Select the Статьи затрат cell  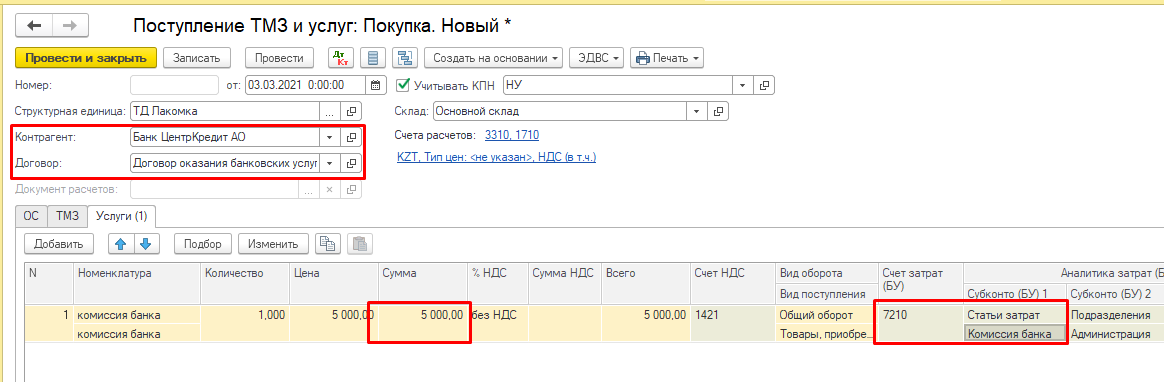[x=1015, y=315]
